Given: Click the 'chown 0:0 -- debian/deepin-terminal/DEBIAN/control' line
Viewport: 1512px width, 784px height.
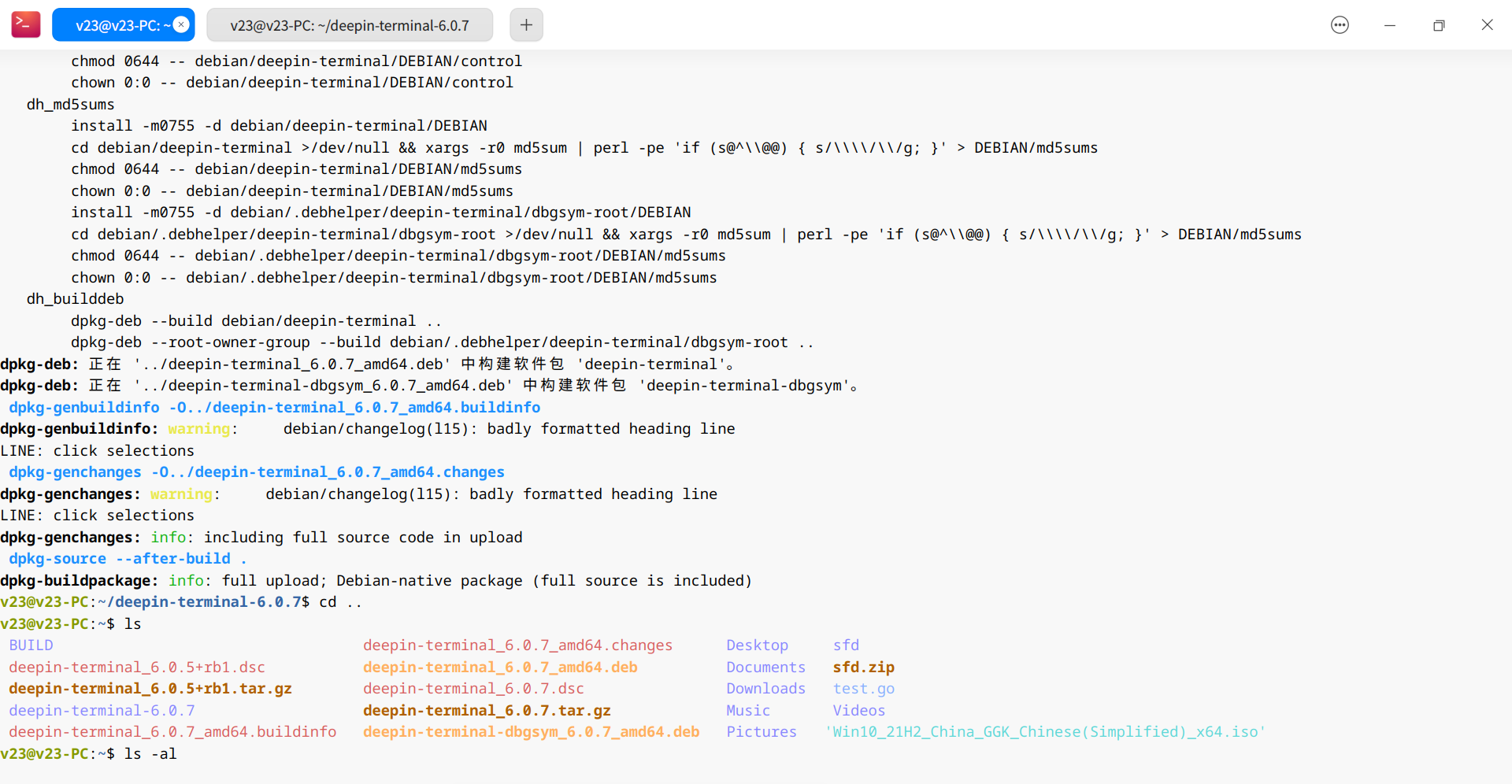Looking at the screenshot, I should [x=292, y=83].
